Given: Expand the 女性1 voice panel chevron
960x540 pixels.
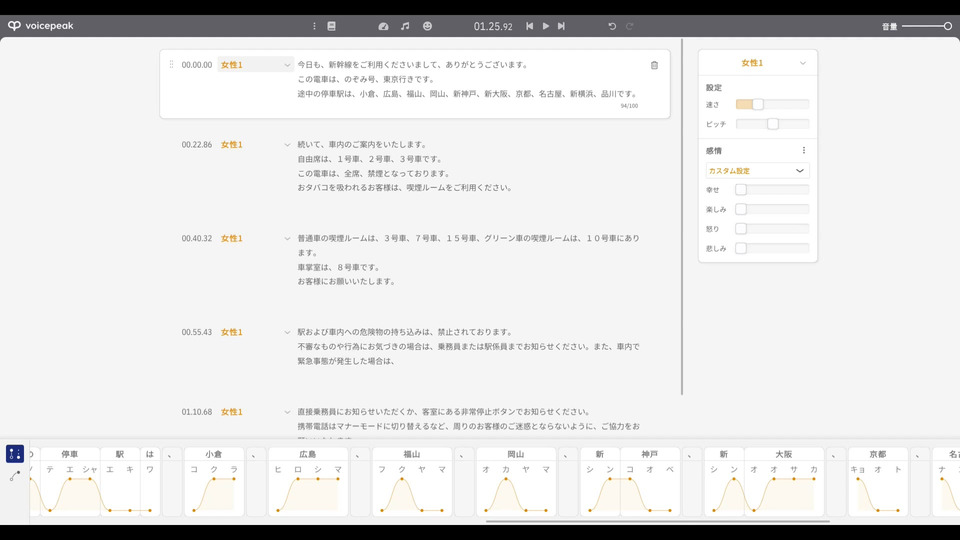Looking at the screenshot, I should coord(803,63).
